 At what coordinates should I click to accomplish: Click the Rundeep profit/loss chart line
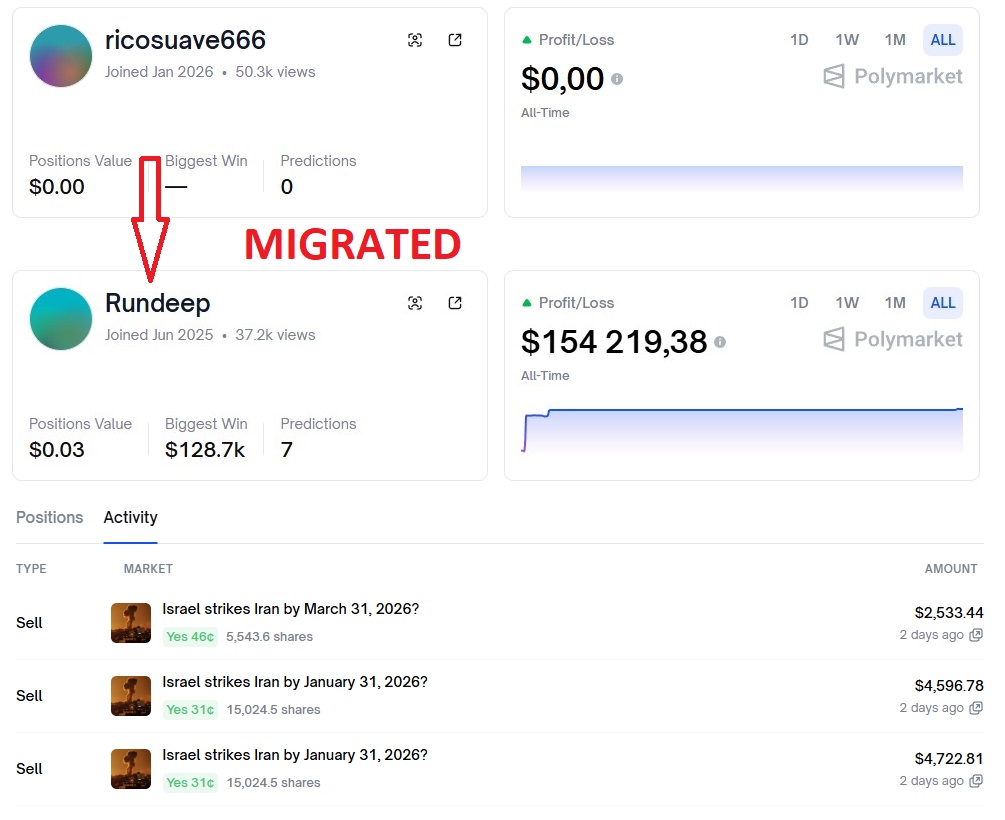[x=742, y=430]
